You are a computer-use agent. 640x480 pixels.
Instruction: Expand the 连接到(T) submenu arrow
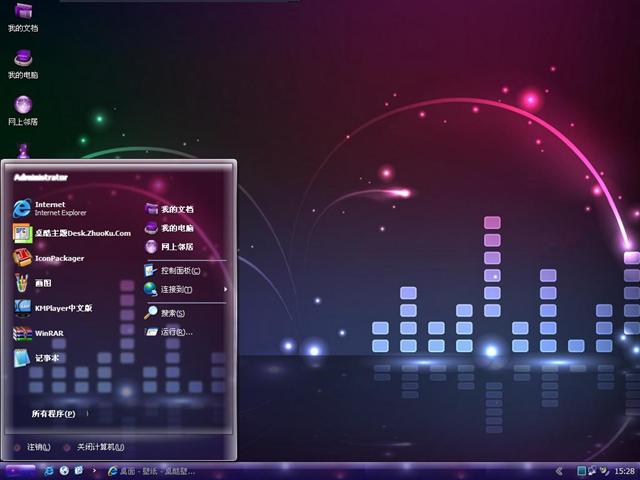pos(226,289)
